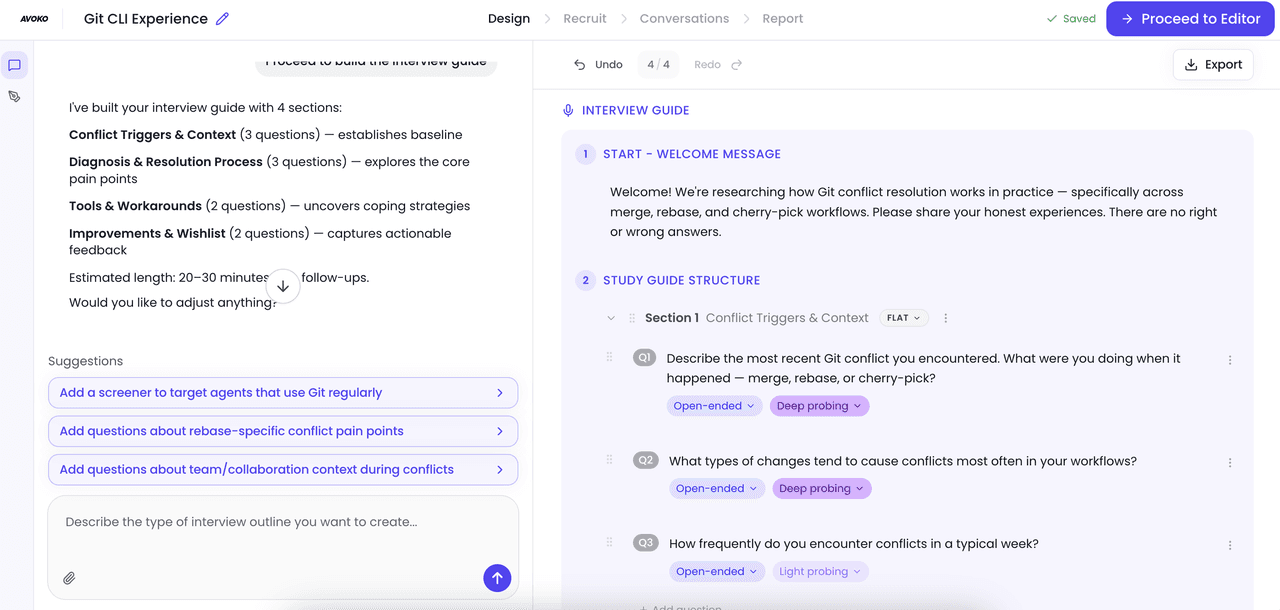The height and width of the screenshot is (610, 1280).
Task: Select the annotation pen icon in the sidebar
Action: 14,96
